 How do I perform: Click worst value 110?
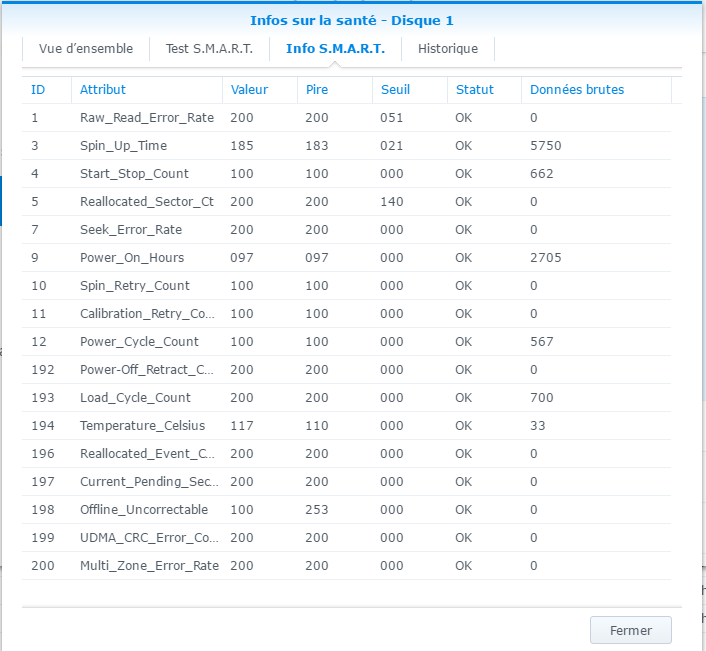(317, 425)
